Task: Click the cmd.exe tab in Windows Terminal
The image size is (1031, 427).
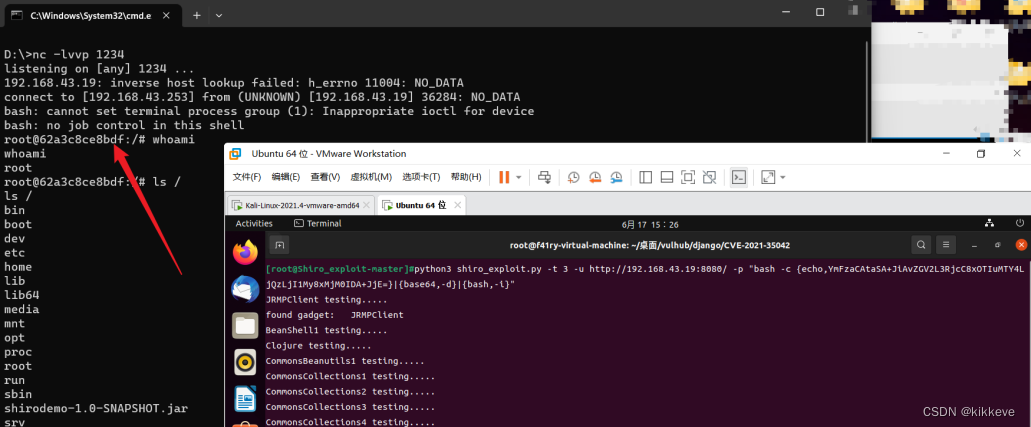Action: (91, 15)
